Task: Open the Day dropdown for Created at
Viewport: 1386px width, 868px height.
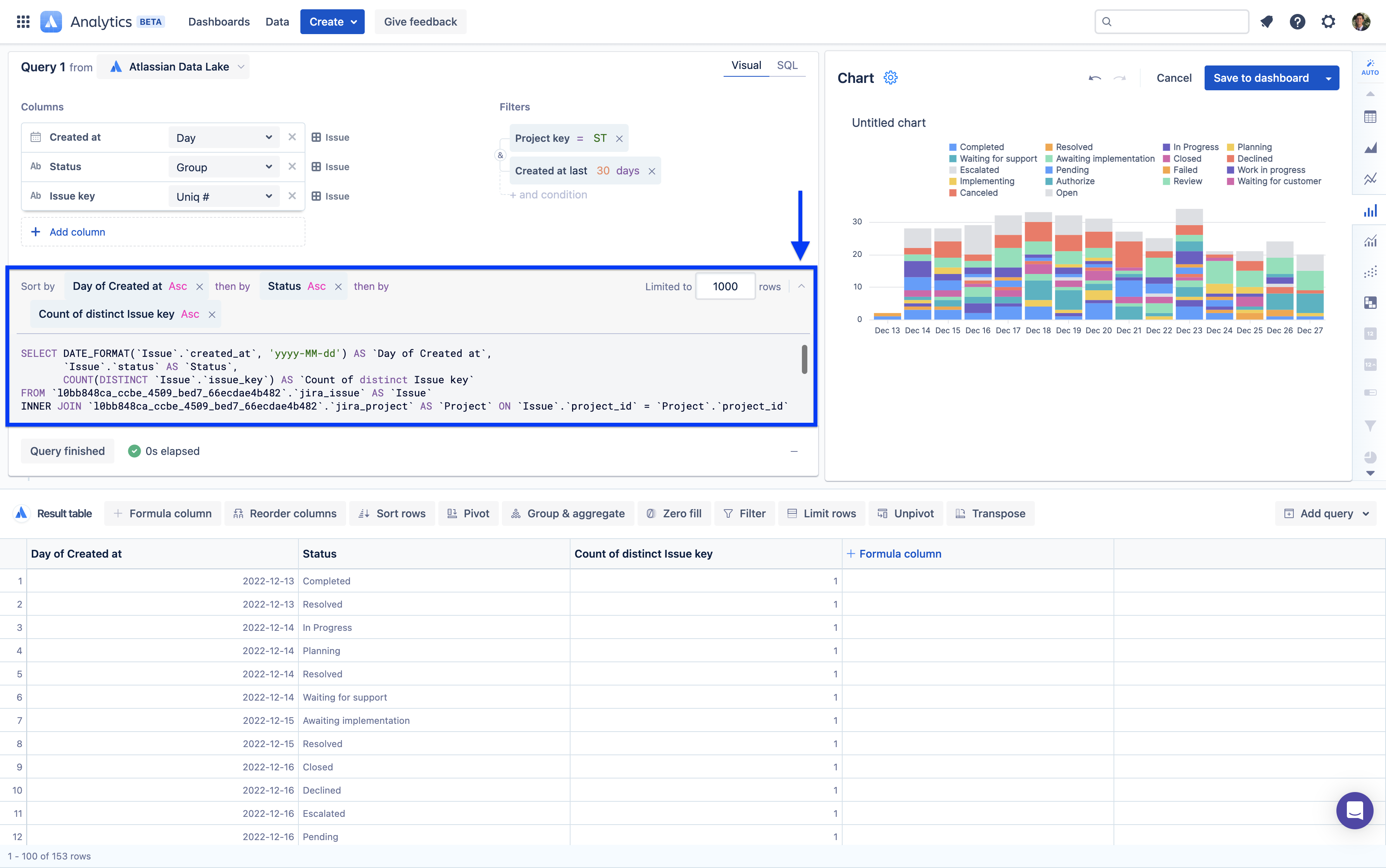Action: [224, 138]
